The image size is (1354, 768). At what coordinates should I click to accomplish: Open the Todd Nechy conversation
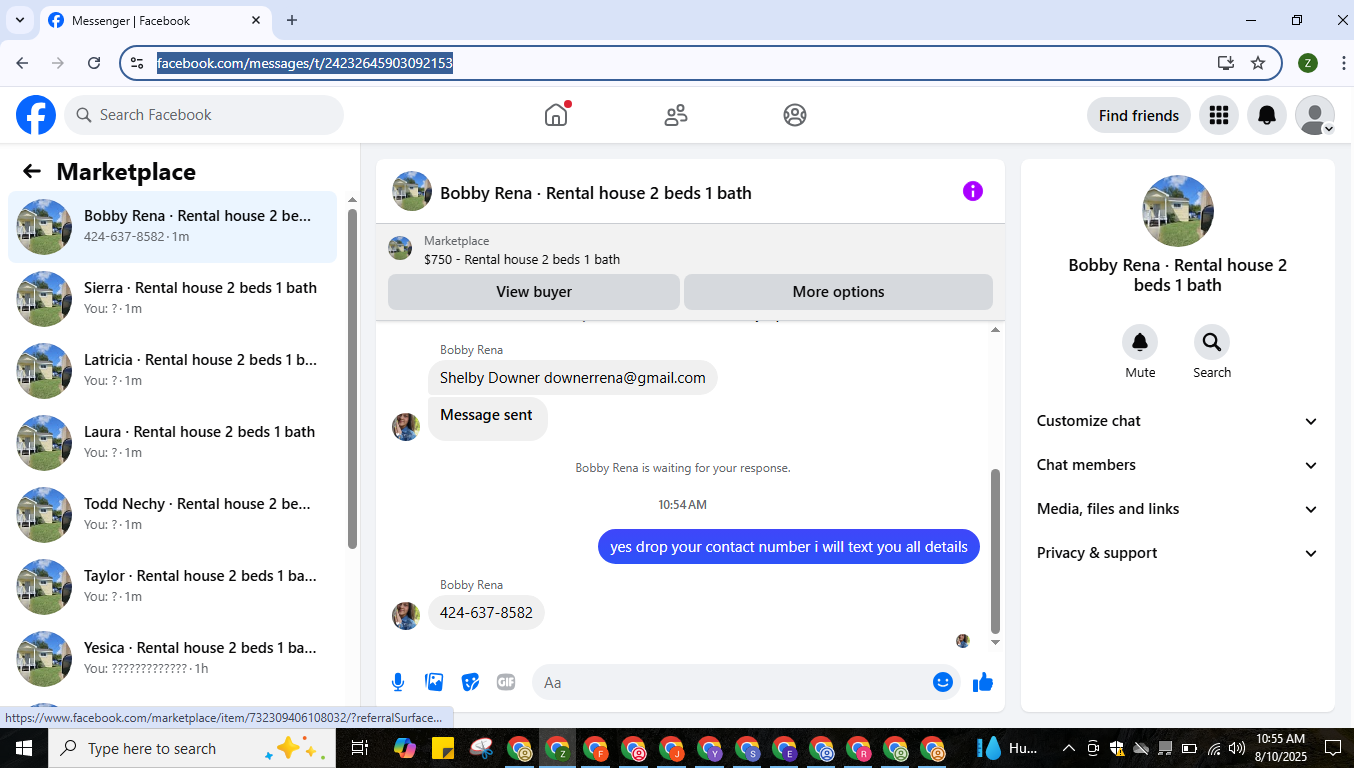tap(172, 515)
